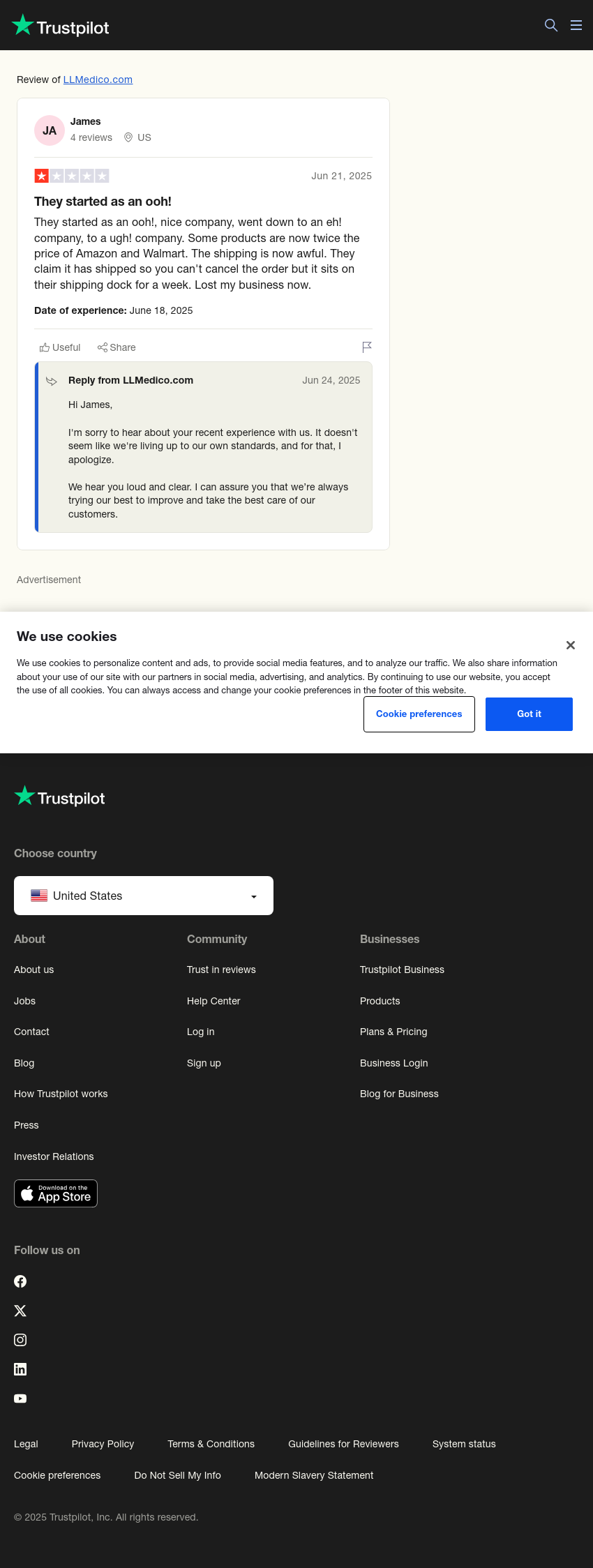Screen dimensions: 593x1568
Task: Click 'Choose country' label
Action: (x=55, y=853)
